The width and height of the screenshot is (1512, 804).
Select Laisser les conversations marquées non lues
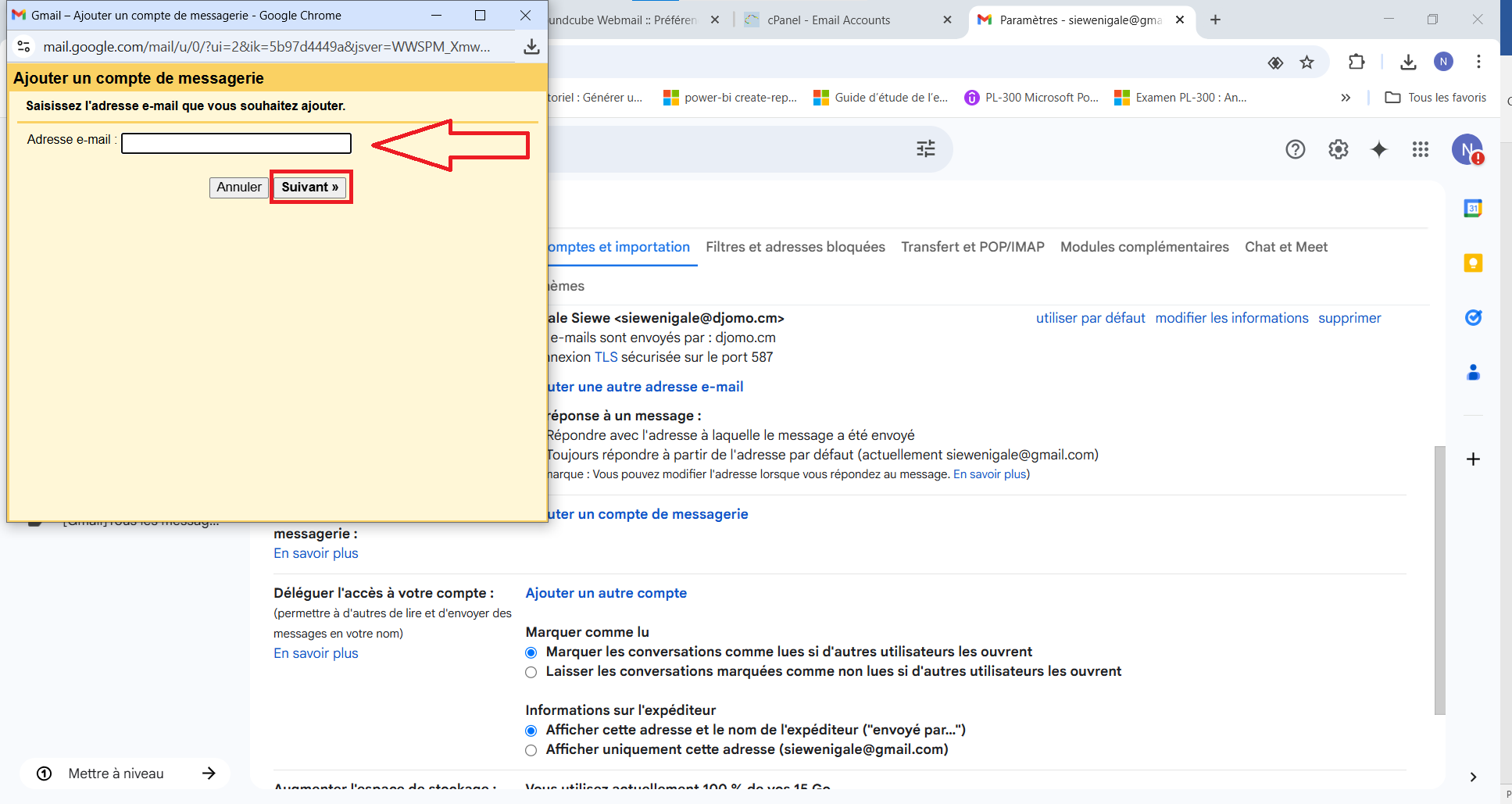(x=531, y=672)
